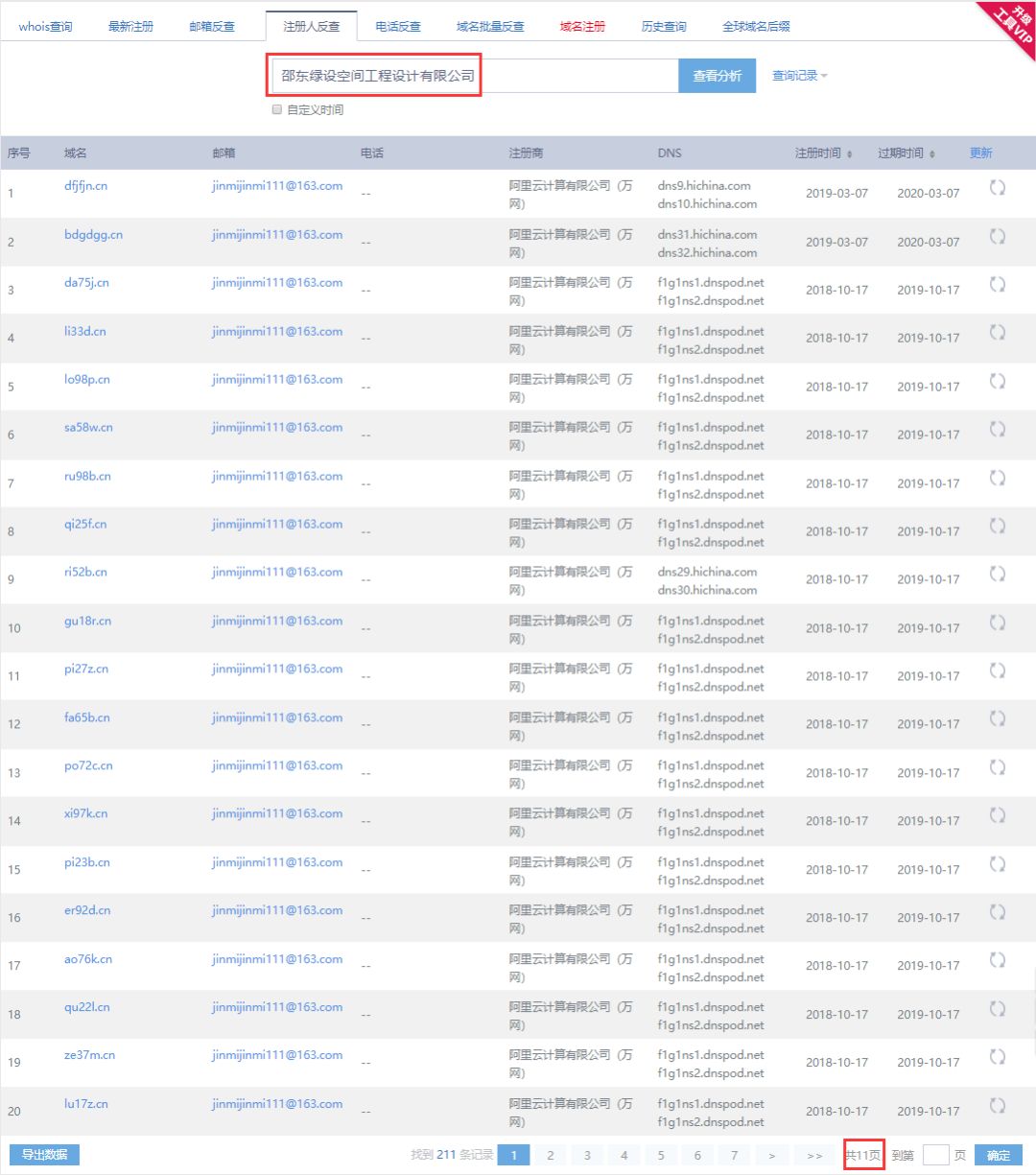Click refresh icon next to gu18r.cn
Screen dimensions: 1036x1175
point(997,623)
